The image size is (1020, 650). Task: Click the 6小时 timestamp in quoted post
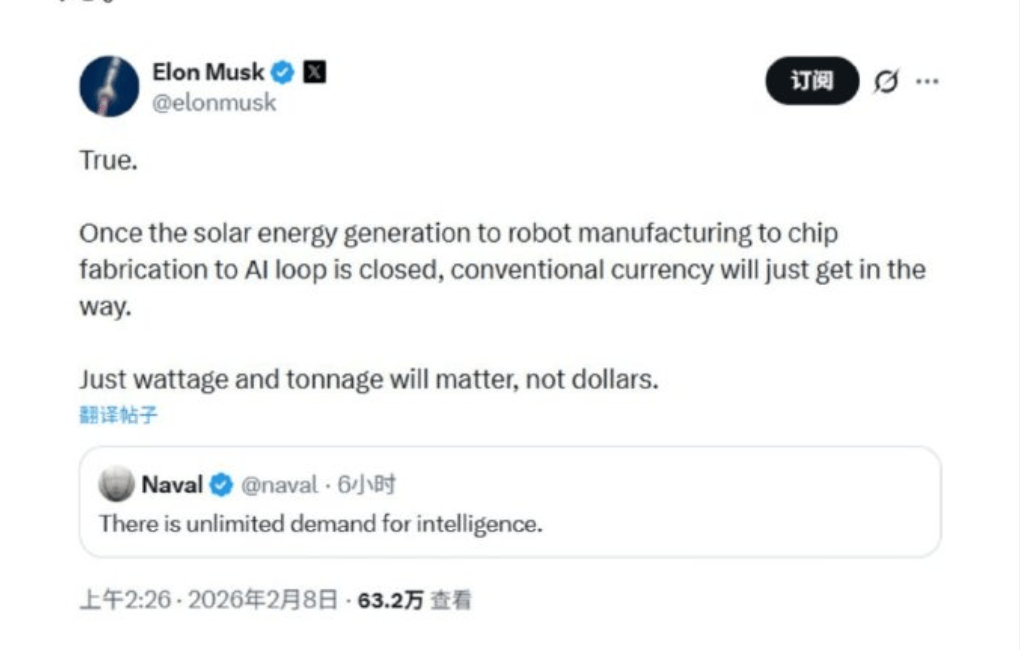point(366,485)
